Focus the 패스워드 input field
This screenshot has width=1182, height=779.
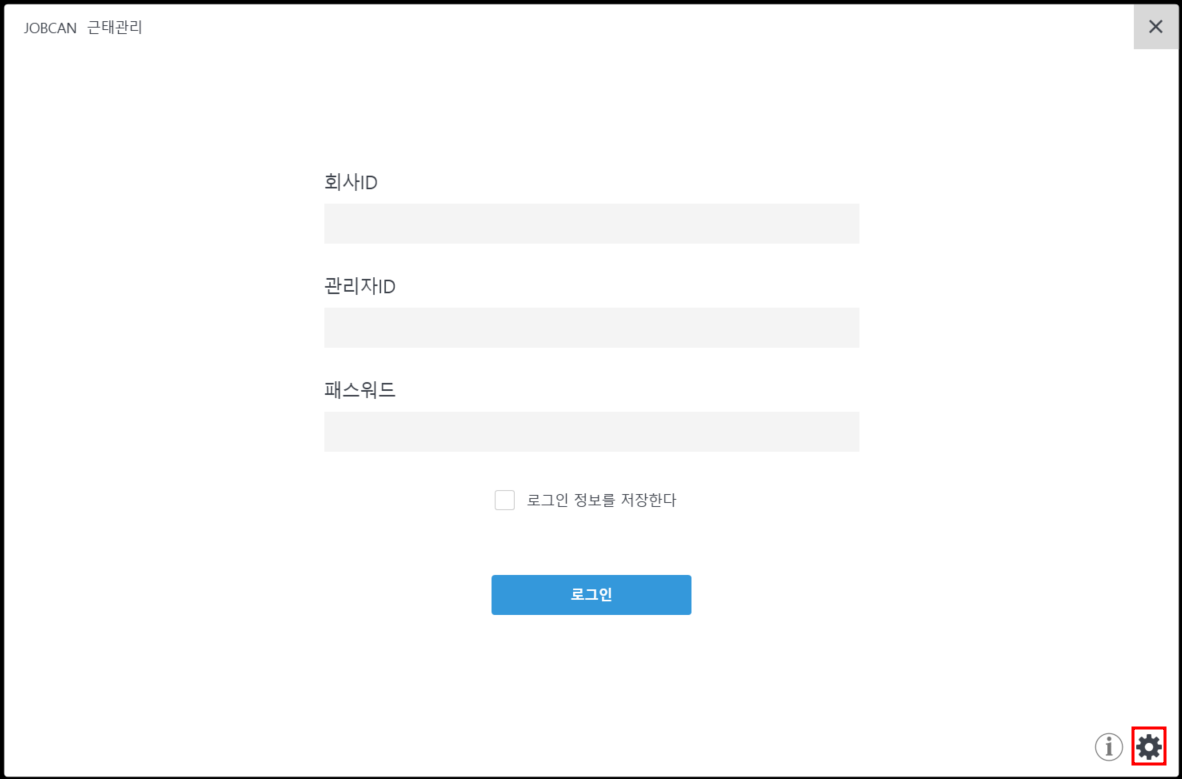[591, 432]
